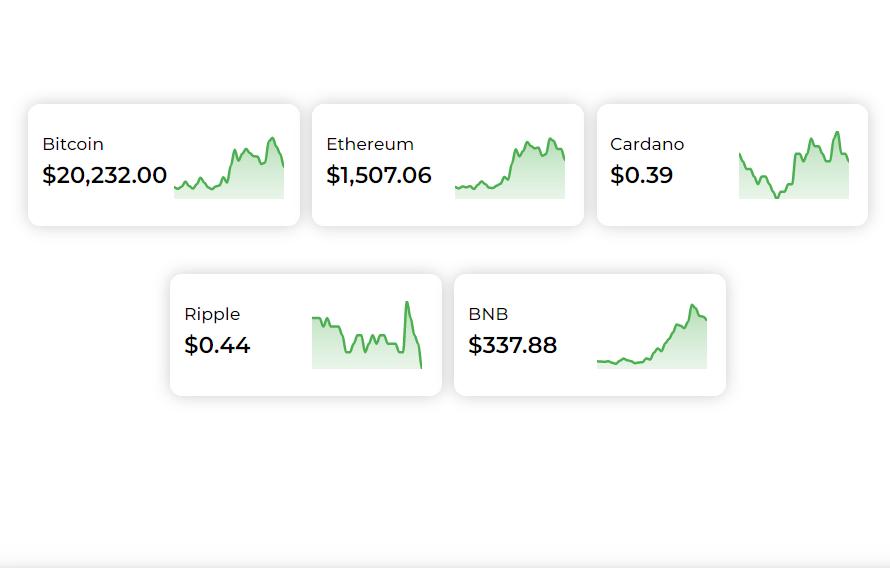Image resolution: width=890 pixels, height=568 pixels.
Task: Select the Ethereum name label
Action: coord(370,144)
